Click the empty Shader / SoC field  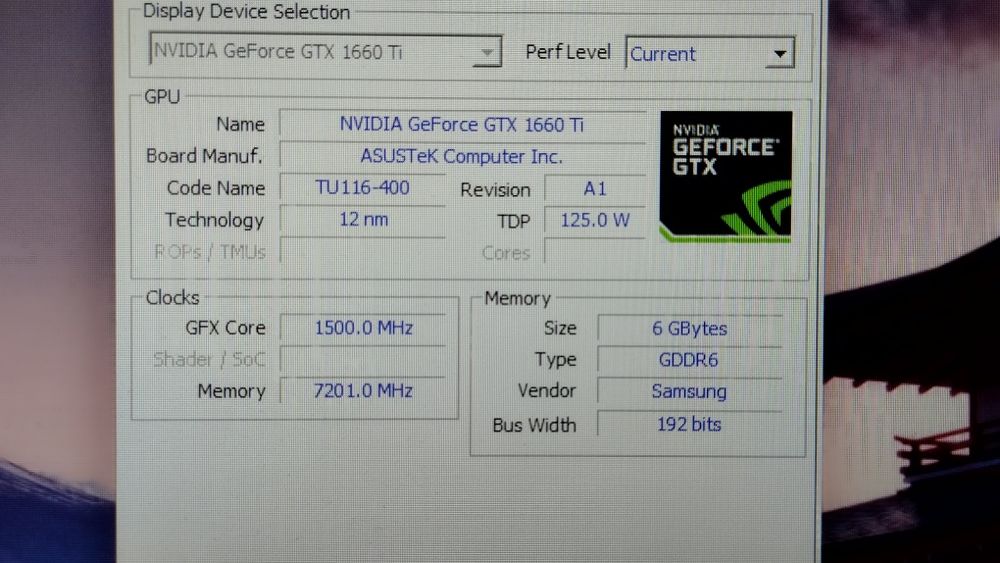point(364,360)
